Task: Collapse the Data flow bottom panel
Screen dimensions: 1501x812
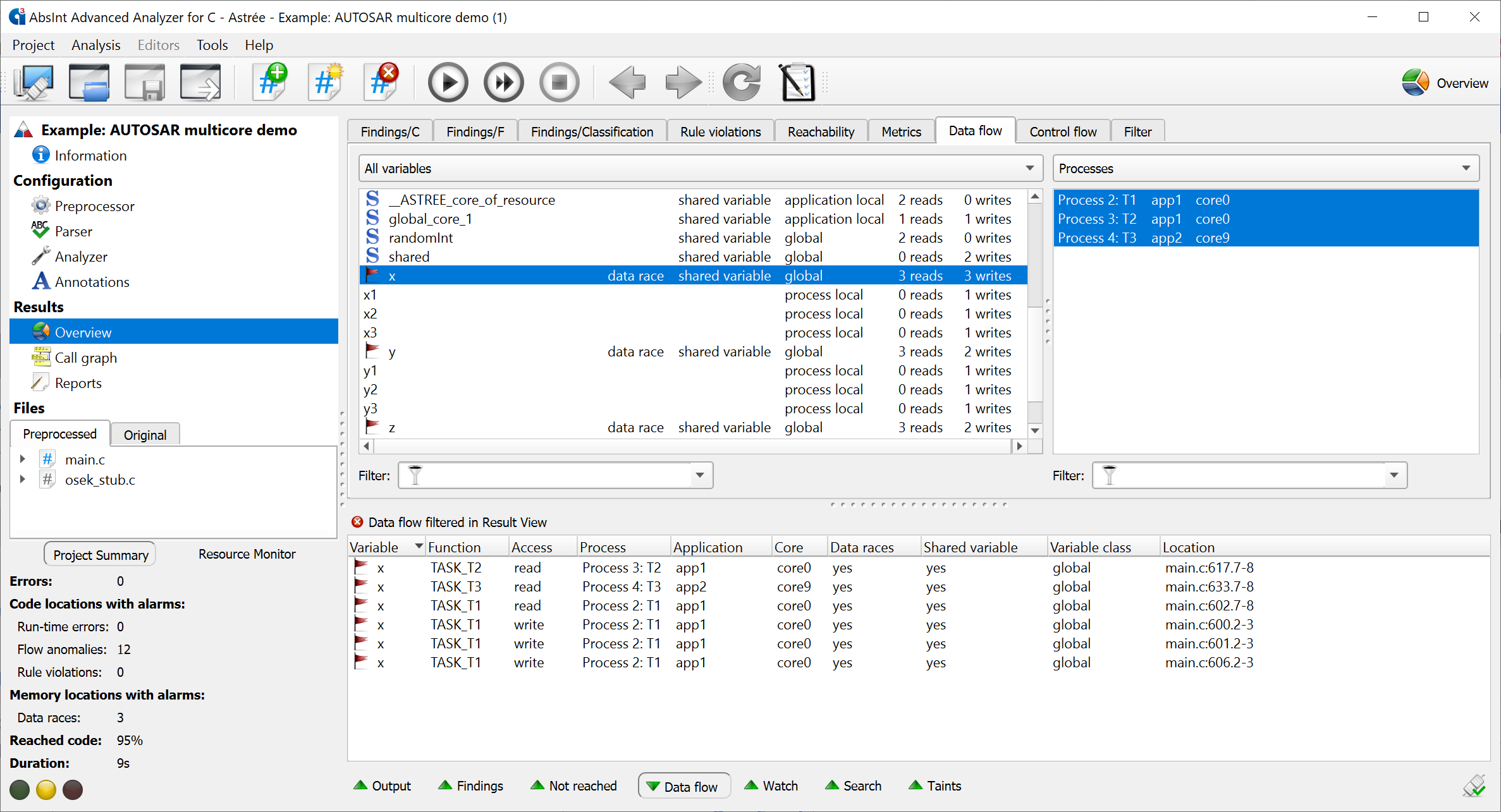Action: pos(684,786)
